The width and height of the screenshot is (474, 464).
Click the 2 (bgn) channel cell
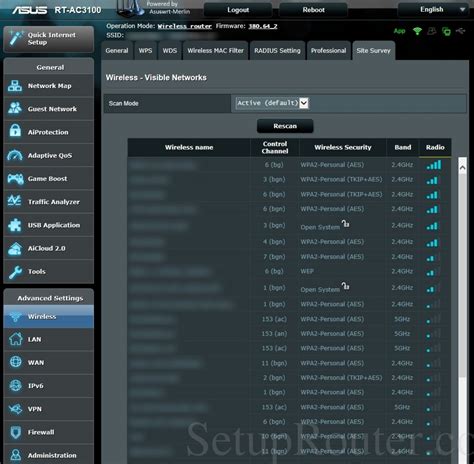click(274, 378)
